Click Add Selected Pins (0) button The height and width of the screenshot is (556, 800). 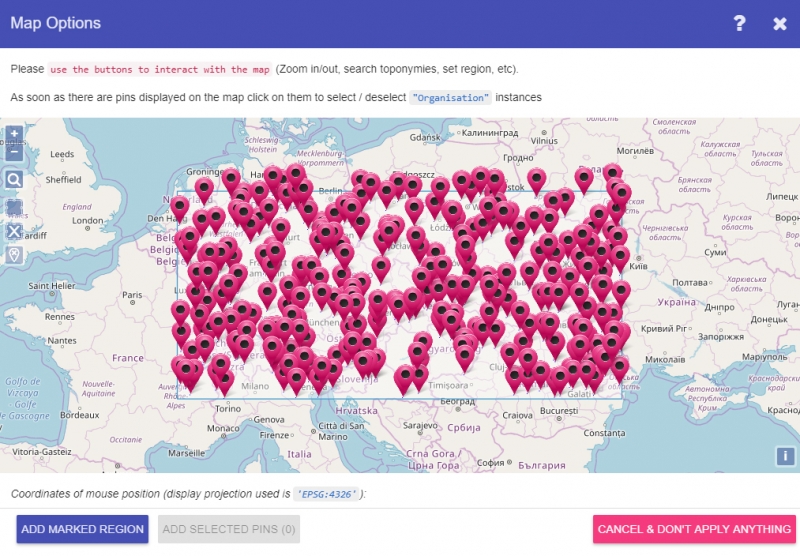click(229, 529)
